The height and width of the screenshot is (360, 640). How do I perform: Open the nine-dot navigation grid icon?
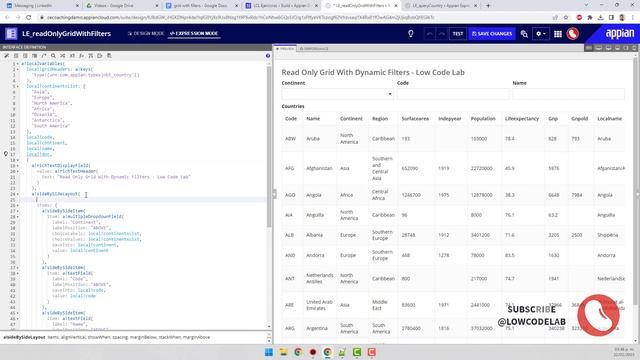tap(558, 34)
